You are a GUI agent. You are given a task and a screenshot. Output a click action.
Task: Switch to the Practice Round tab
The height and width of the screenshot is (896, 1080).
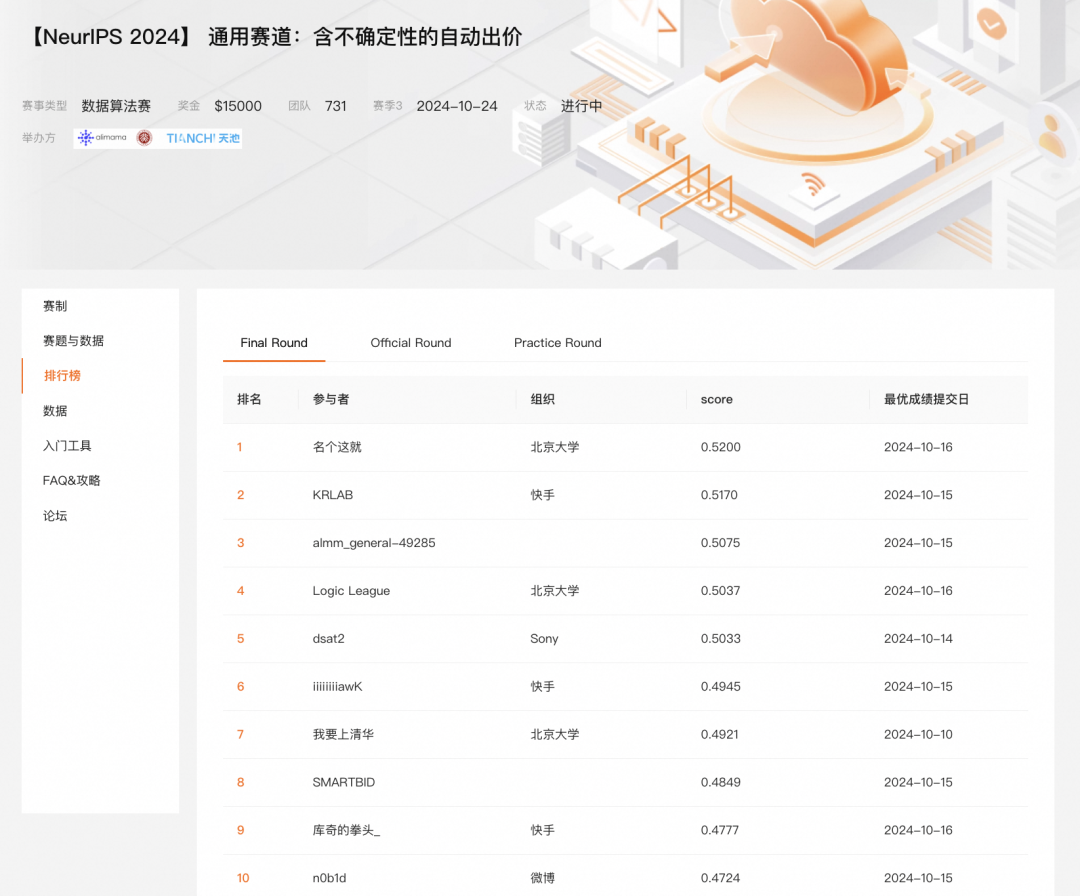point(557,342)
